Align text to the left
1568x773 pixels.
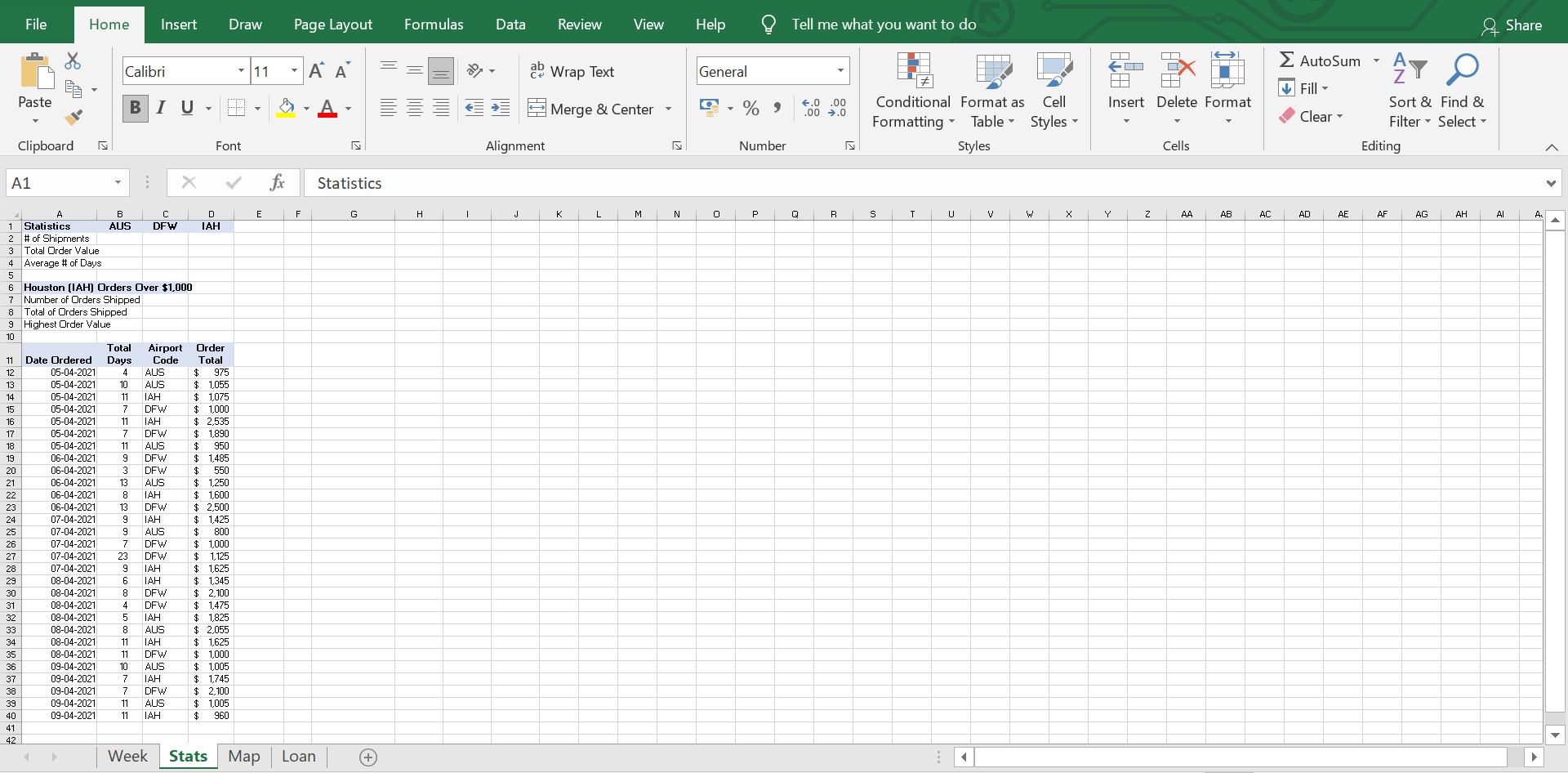[x=389, y=108]
